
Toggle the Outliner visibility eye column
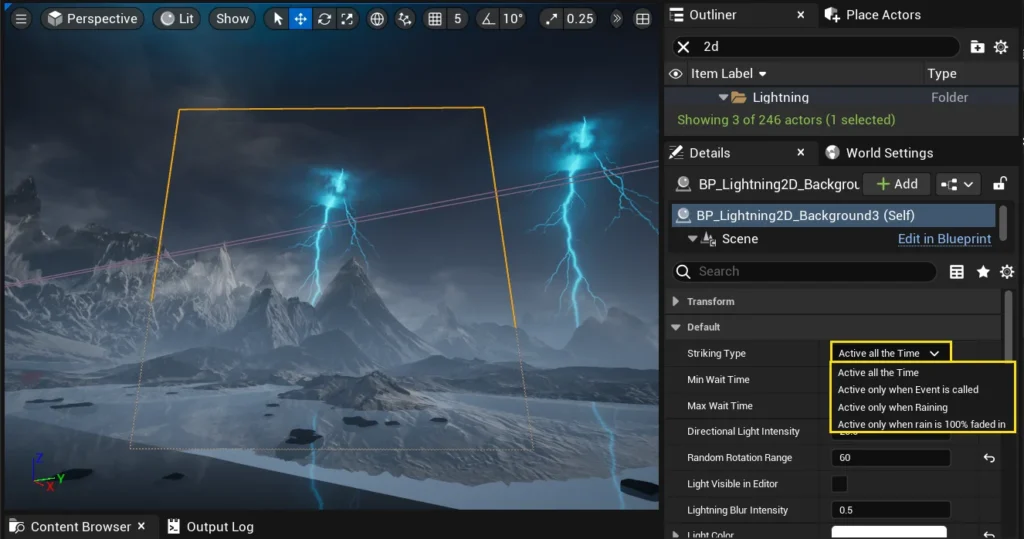[x=676, y=74]
